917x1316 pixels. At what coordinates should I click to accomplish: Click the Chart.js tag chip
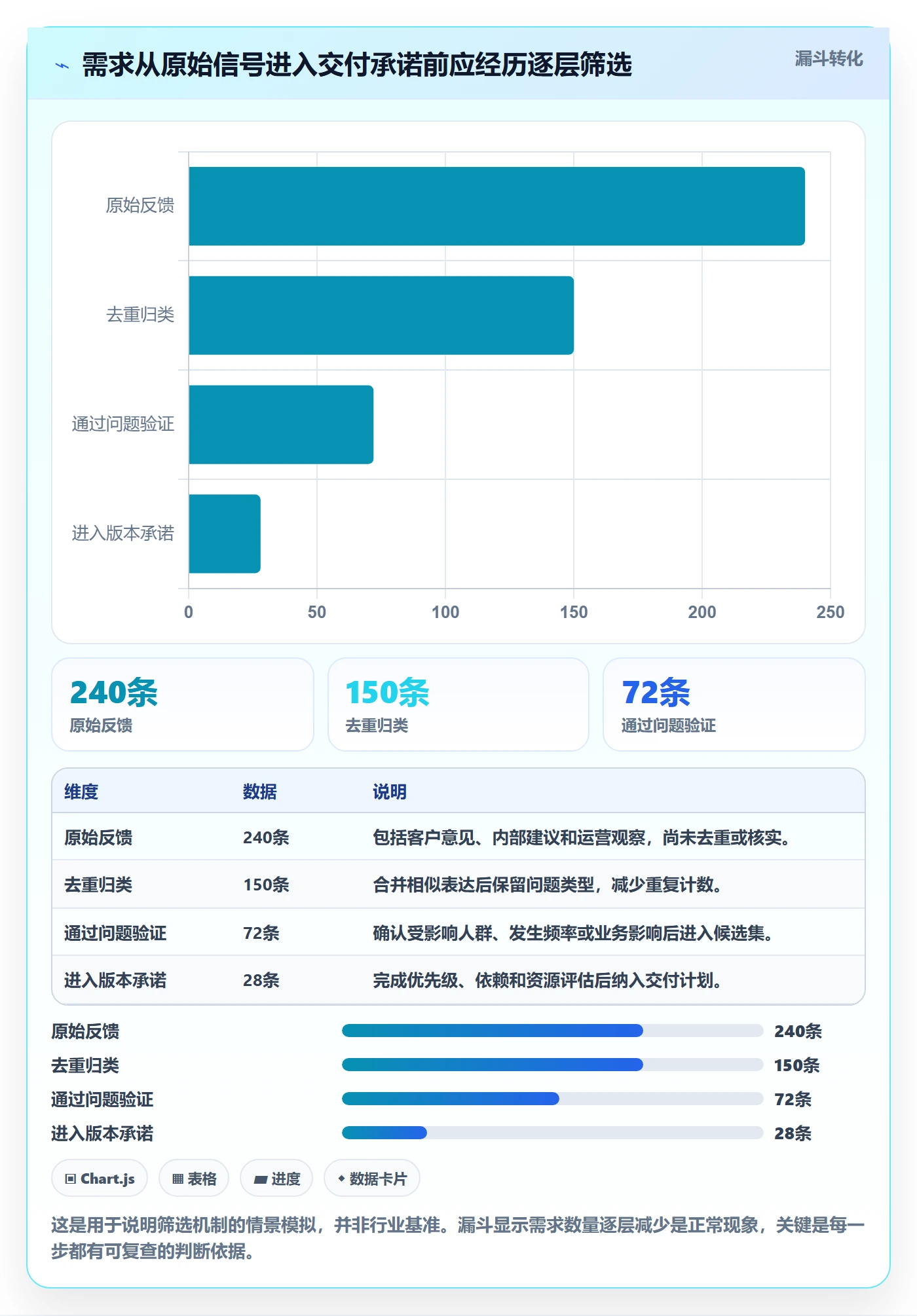click(100, 1179)
